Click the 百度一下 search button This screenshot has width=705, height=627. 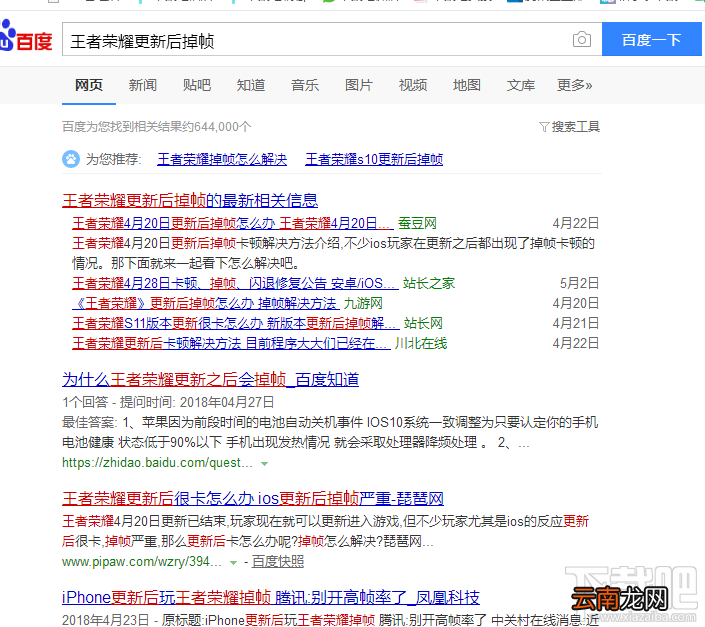click(651, 40)
